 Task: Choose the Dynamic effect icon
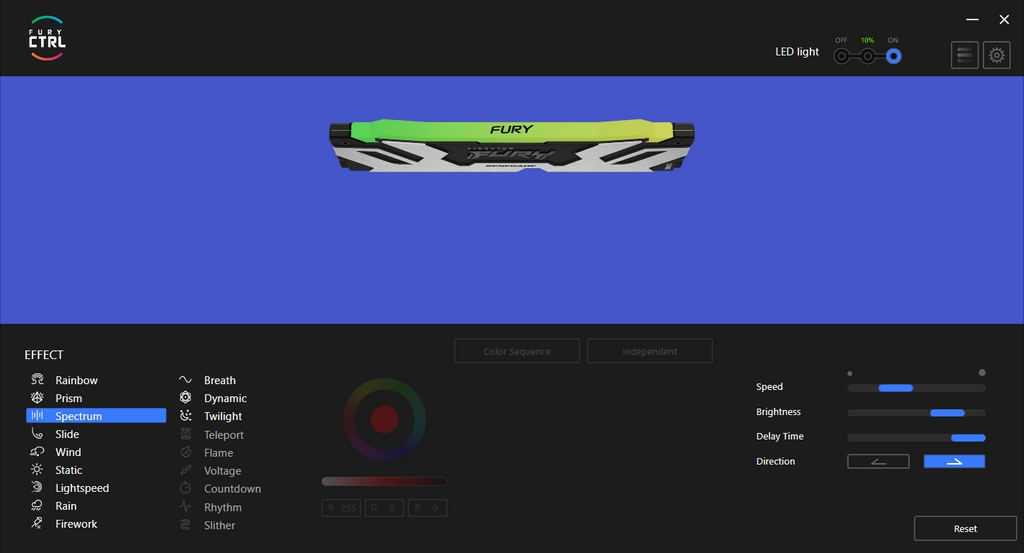click(185, 398)
